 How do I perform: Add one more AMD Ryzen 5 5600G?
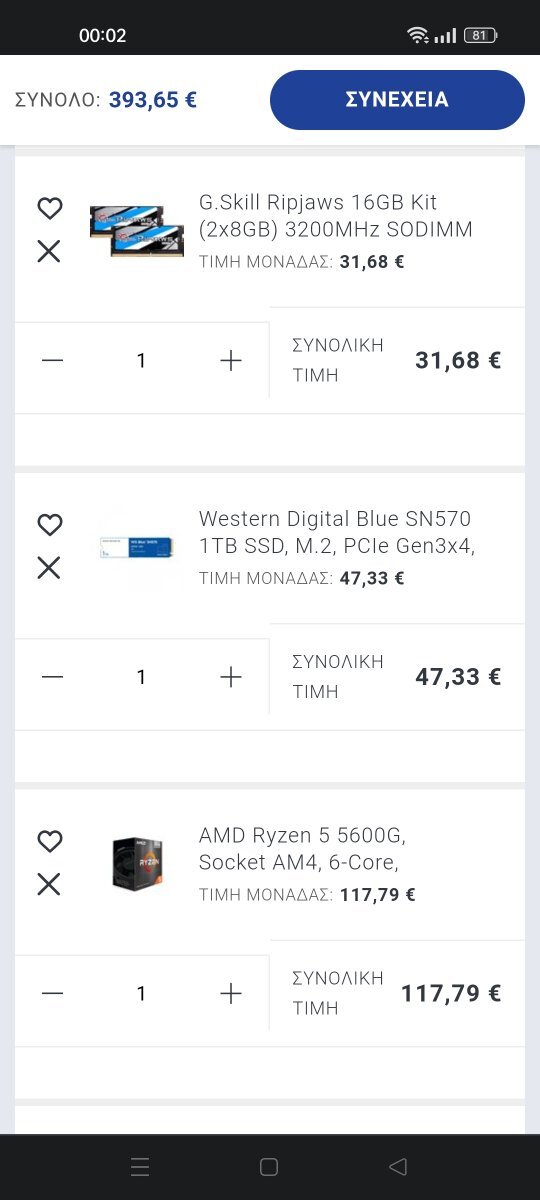pos(231,993)
